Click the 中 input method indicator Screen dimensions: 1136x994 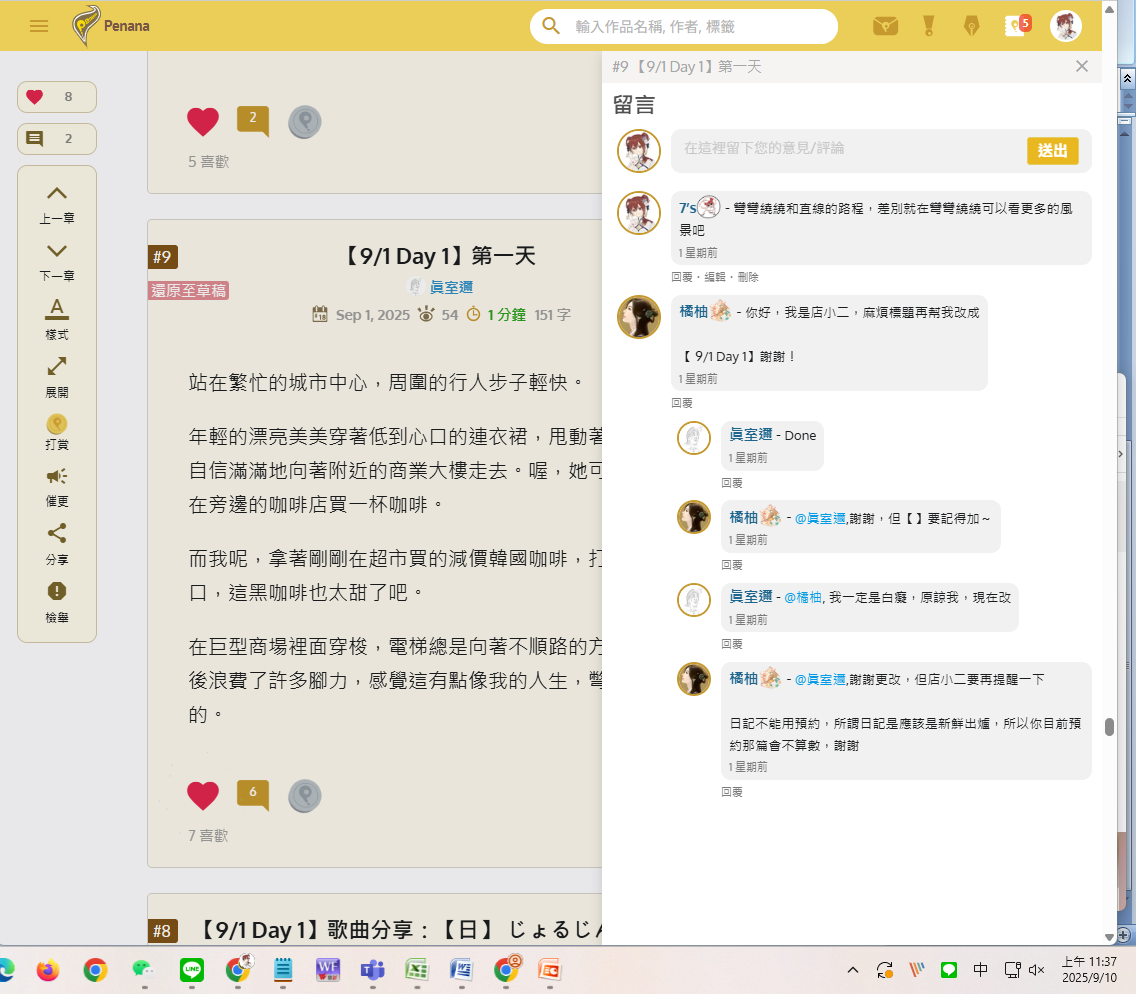click(980, 969)
